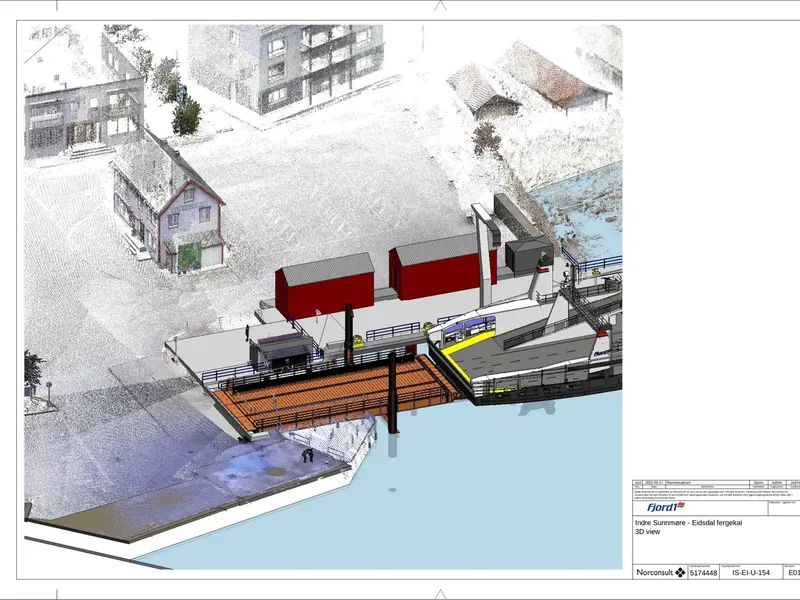Click the drawing number 'IS-EI-U-154'
The height and width of the screenshot is (600, 800).
click(x=751, y=572)
